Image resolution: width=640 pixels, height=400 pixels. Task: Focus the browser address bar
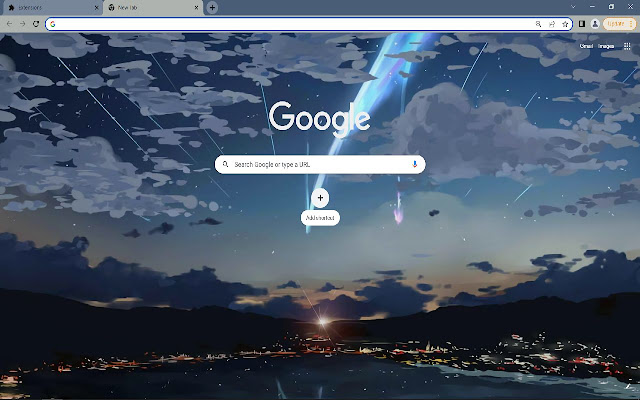[309, 24]
